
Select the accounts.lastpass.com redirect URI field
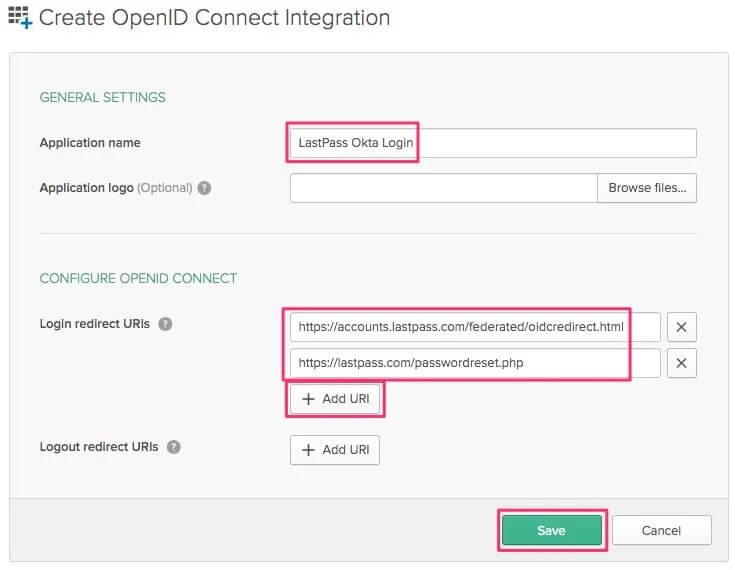(x=475, y=327)
